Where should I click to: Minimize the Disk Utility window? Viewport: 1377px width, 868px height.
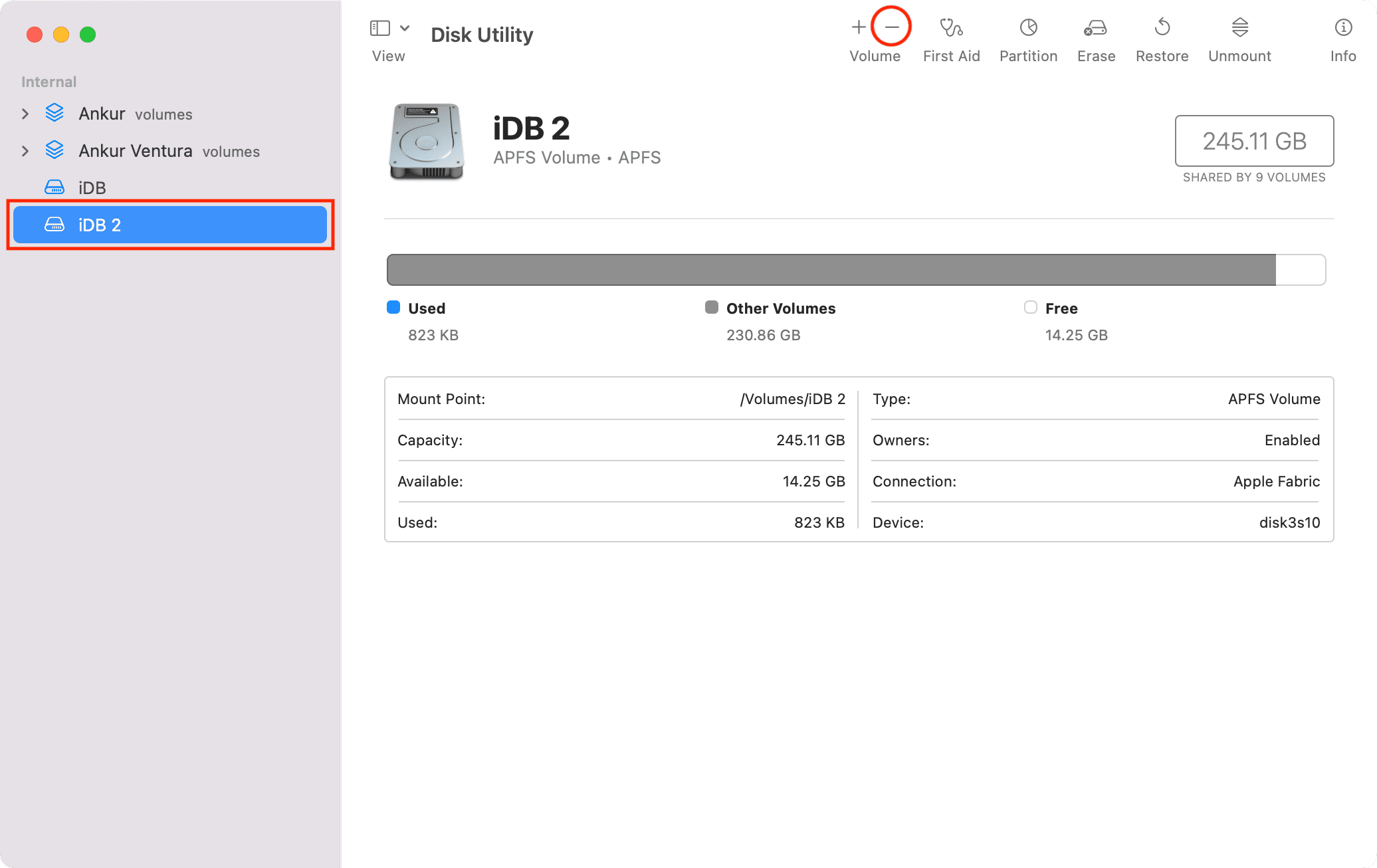[61, 34]
